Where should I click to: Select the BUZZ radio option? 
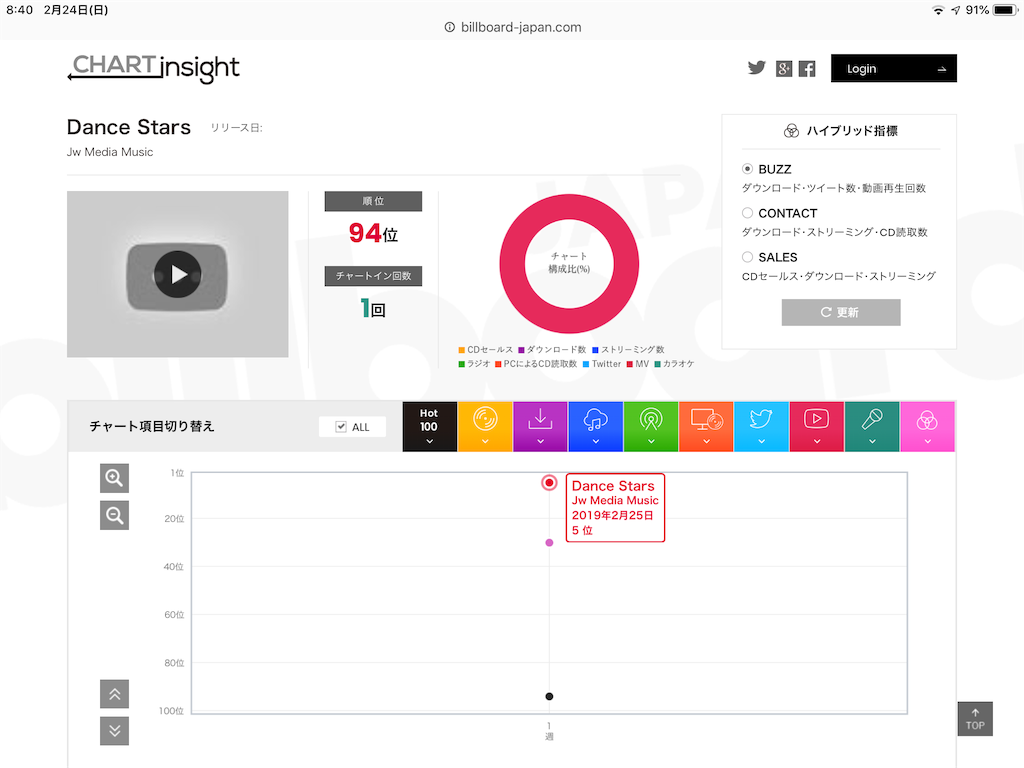(748, 169)
